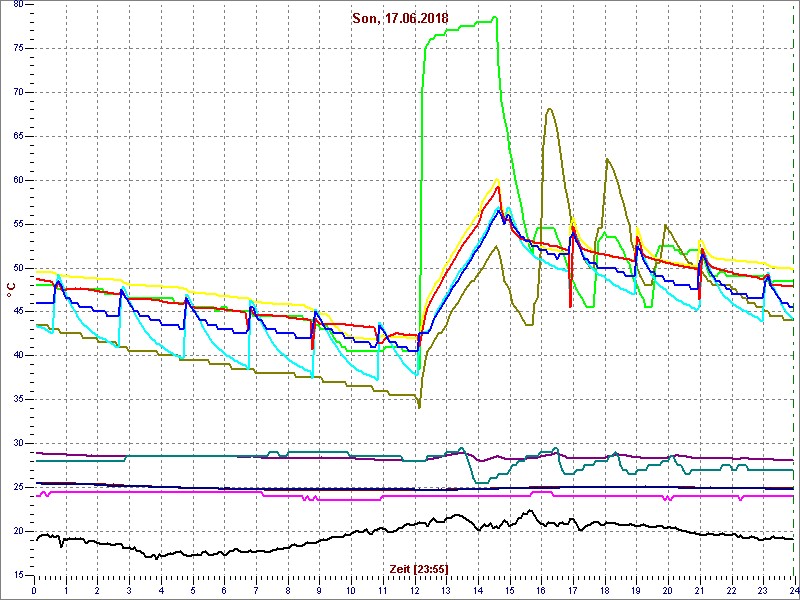
Task: Click hour 17 on time axis
Action: pos(573,590)
